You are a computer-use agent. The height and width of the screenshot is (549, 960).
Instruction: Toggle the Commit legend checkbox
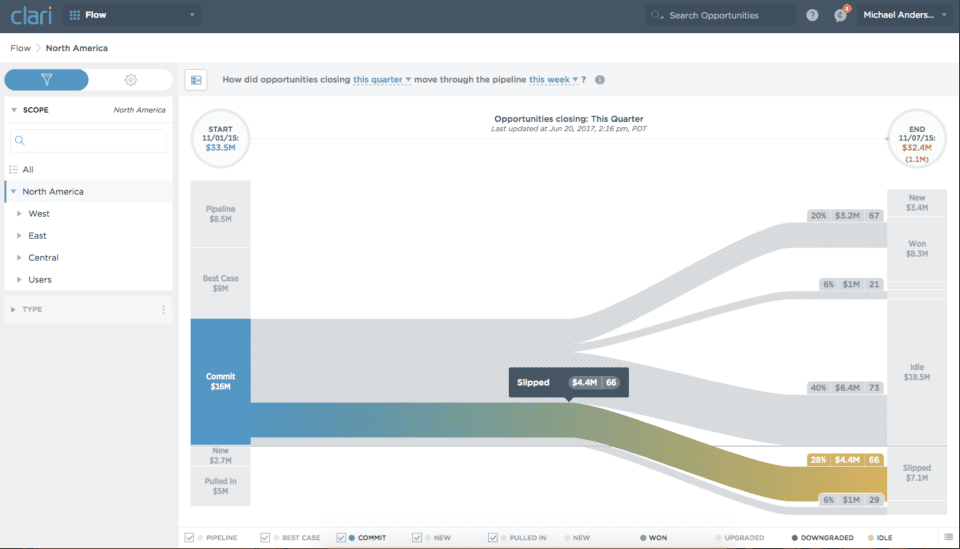click(342, 538)
